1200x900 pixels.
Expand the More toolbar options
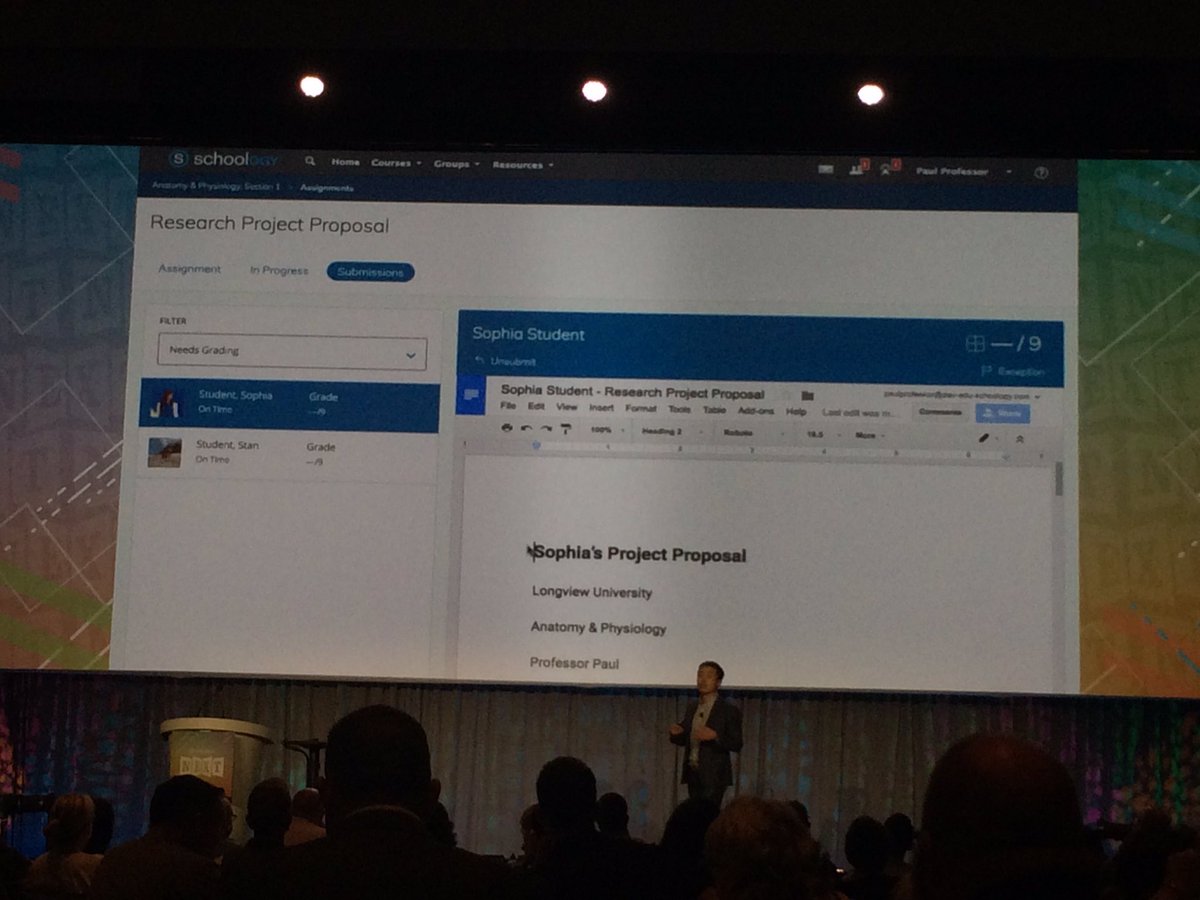coord(870,435)
